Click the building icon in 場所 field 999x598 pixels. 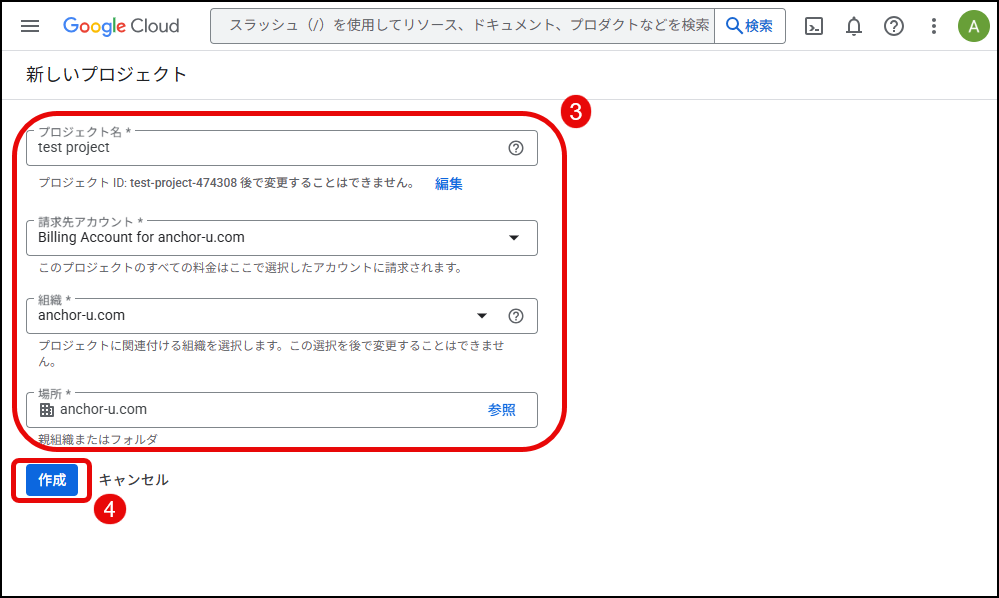[x=46, y=410]
